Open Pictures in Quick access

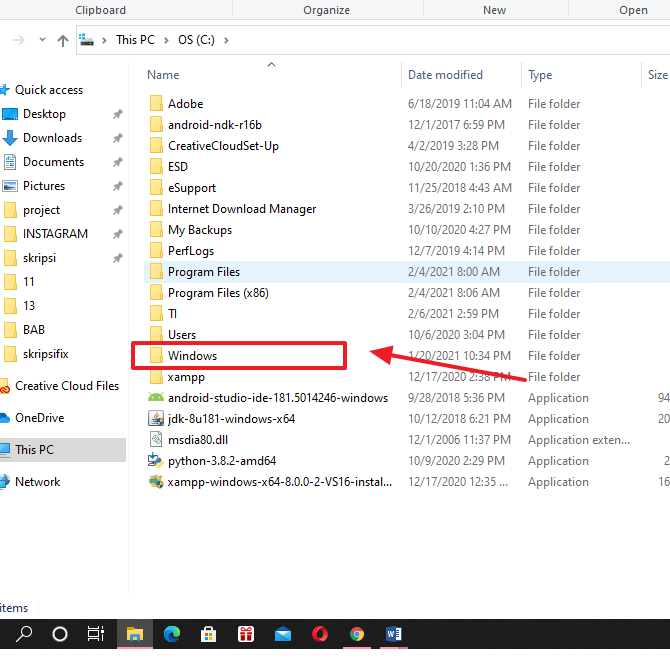coord(44,185)
